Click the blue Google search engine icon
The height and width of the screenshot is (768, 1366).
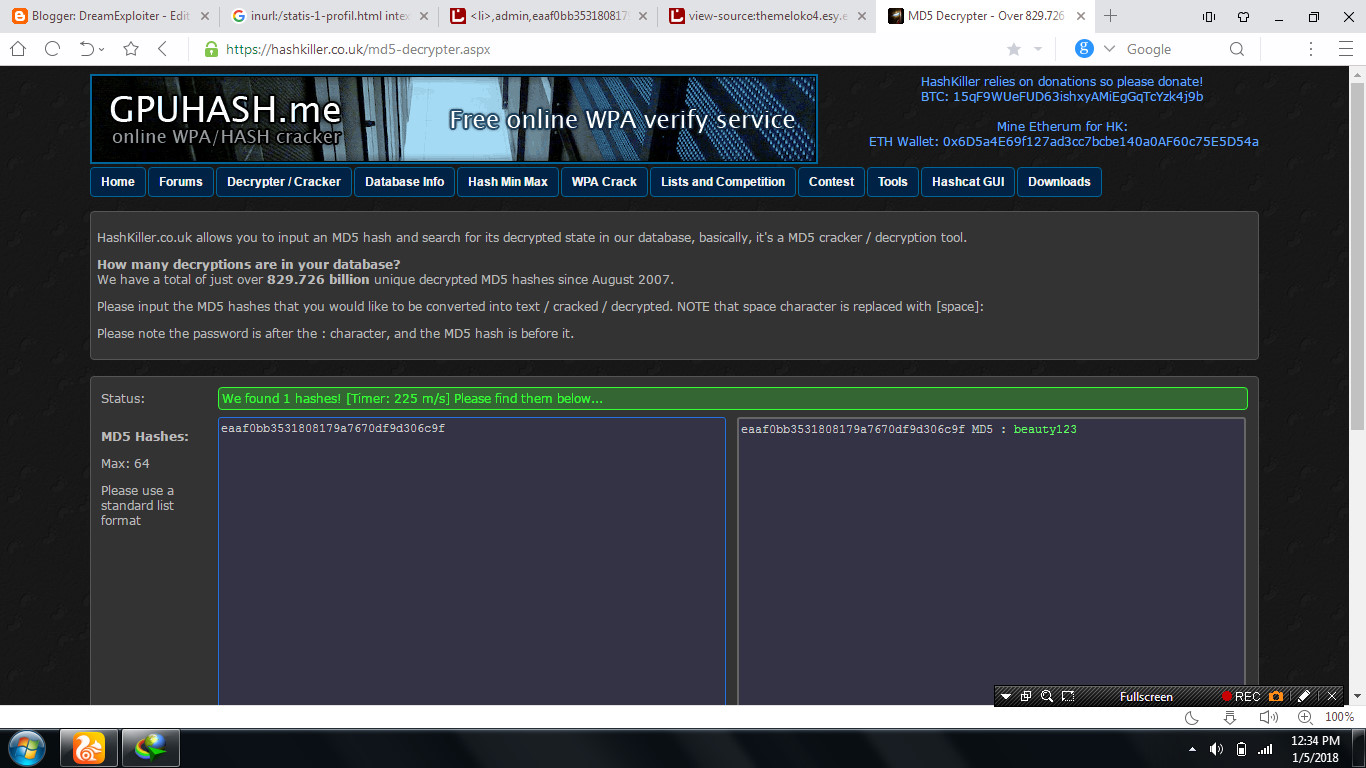point(1084,49)
